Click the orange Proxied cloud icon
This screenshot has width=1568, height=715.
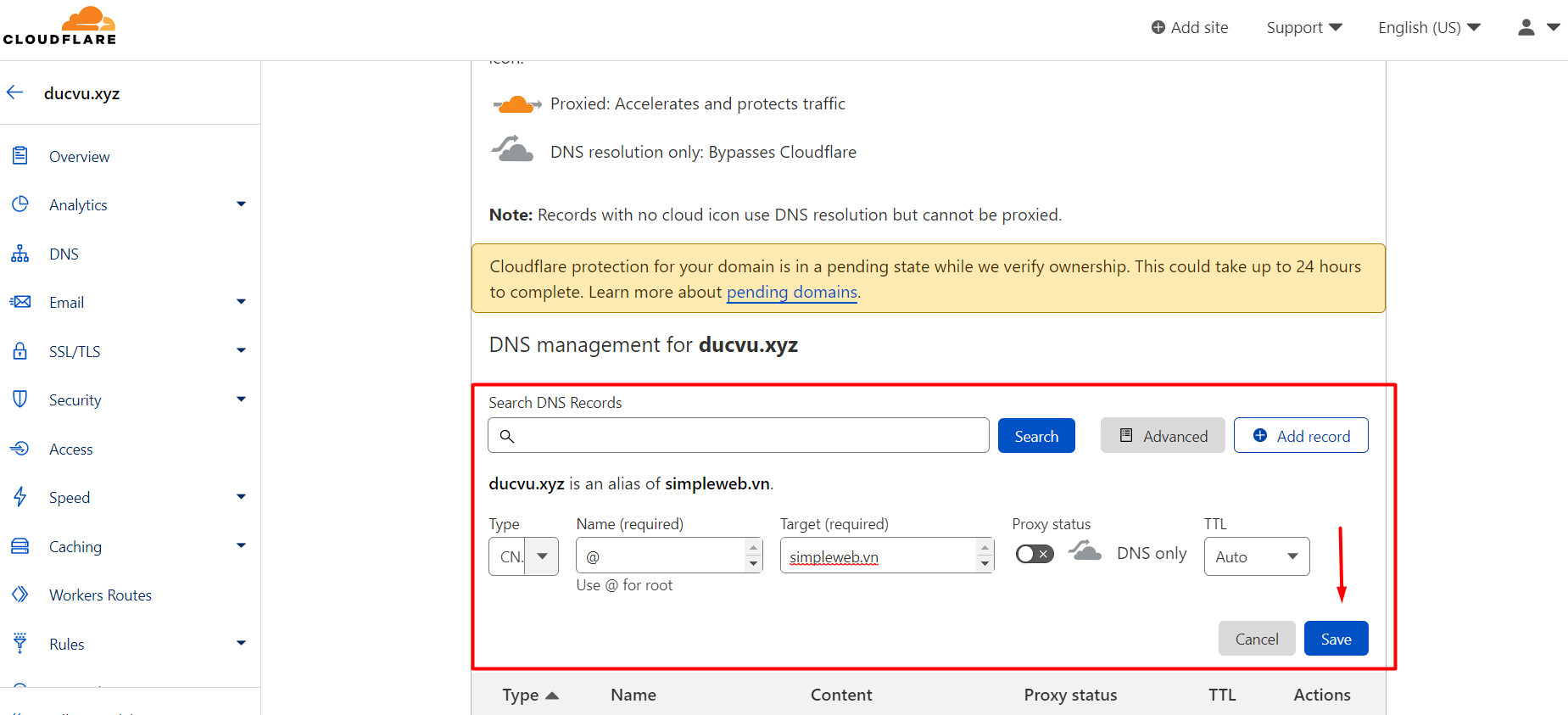pos(516,105)
